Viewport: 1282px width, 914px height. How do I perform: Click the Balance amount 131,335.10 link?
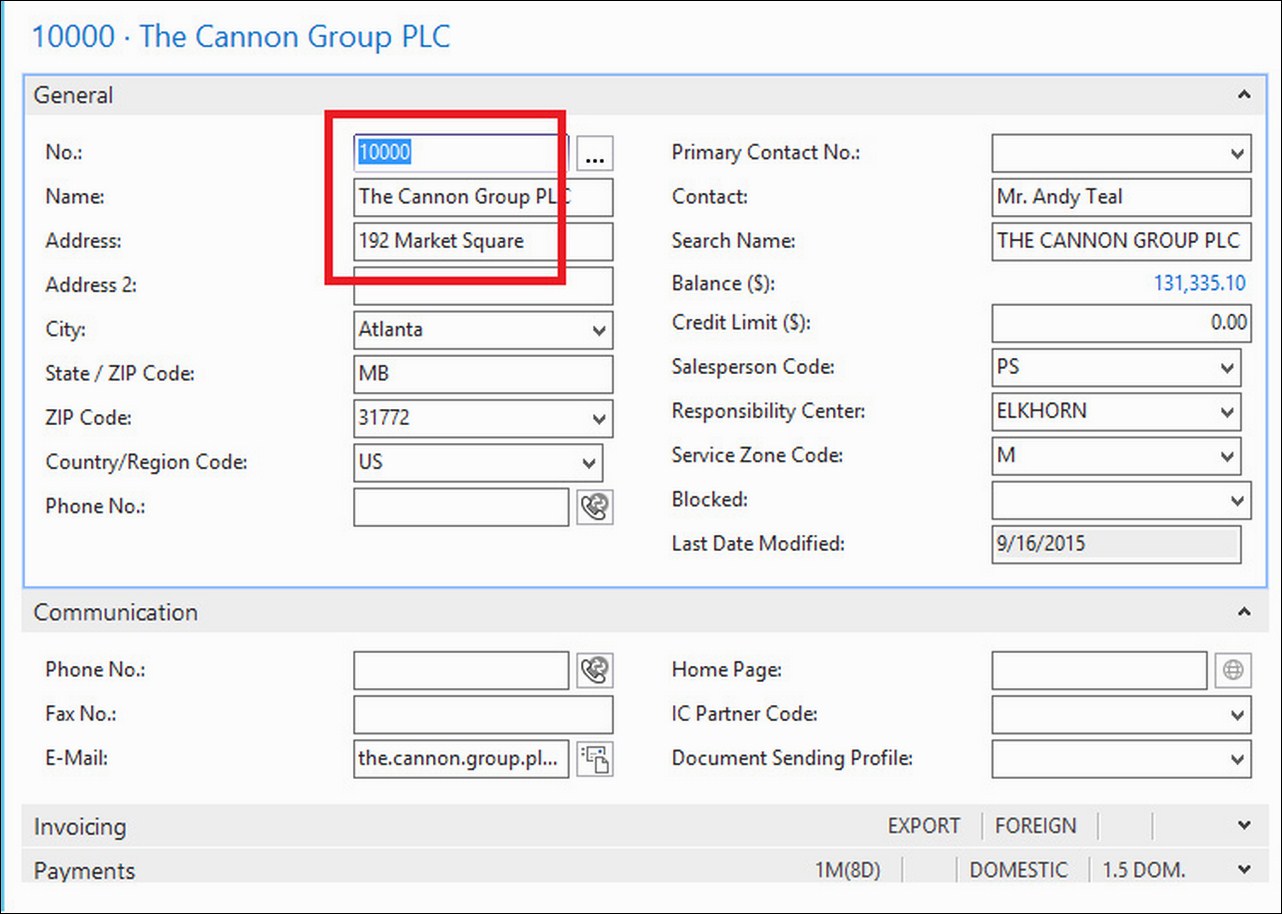click(1200, 283)
